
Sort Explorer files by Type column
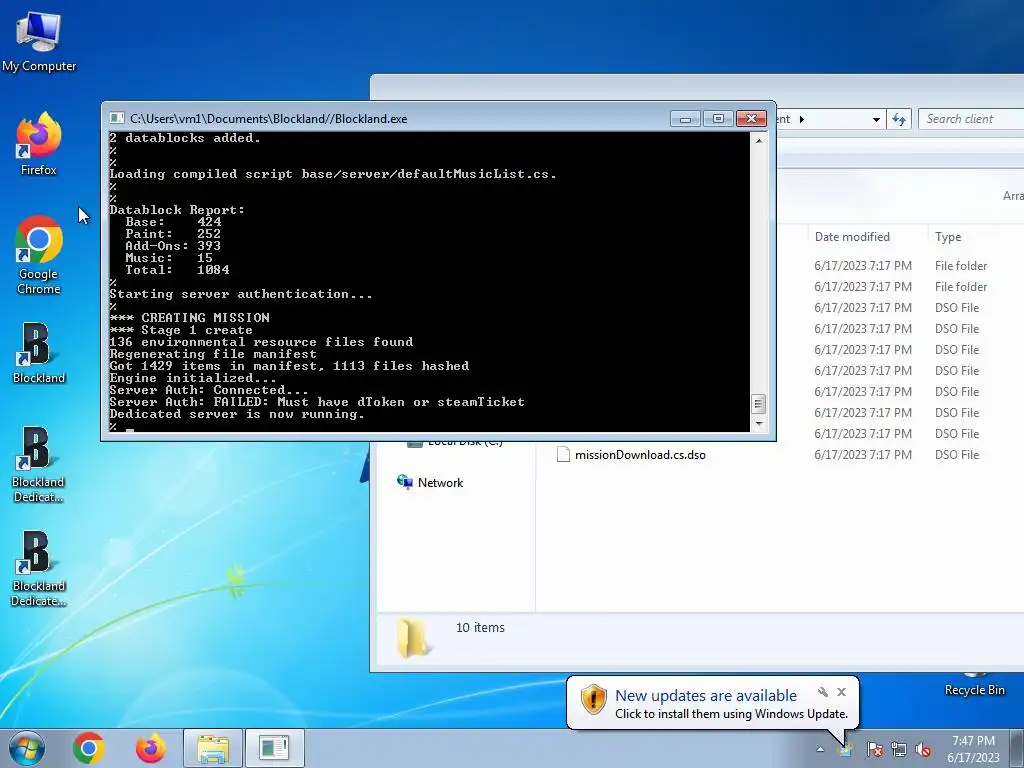pos(948,236)
